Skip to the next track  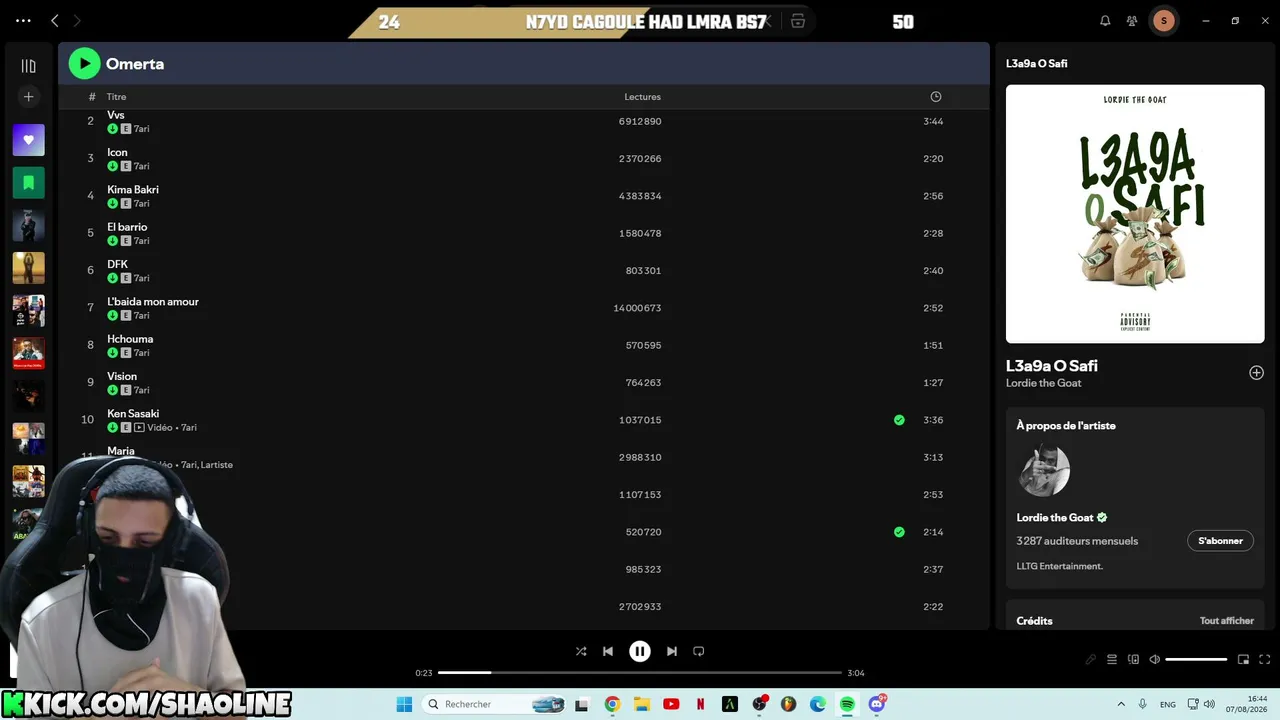click(672, 651)
